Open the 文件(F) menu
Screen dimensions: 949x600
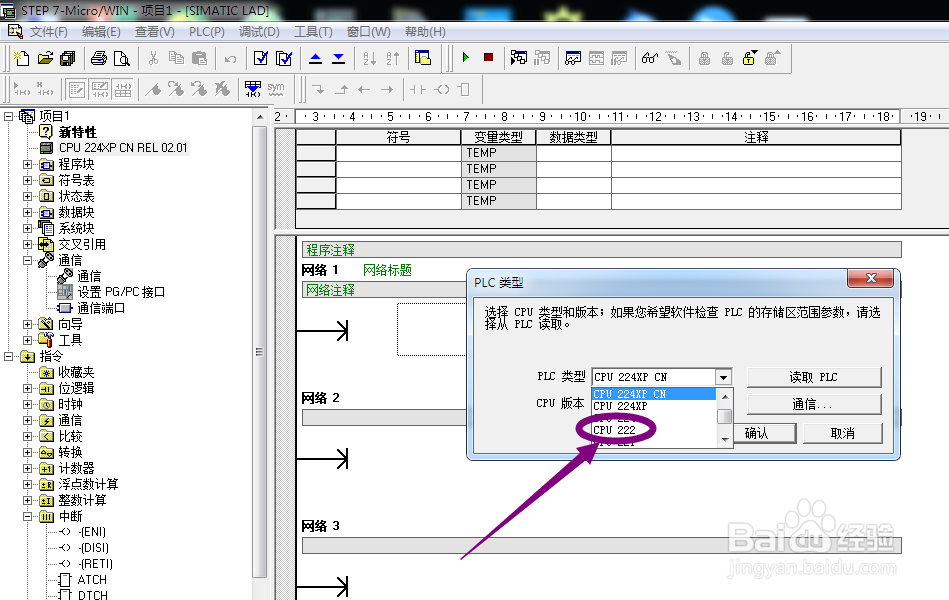click(48, 31)
